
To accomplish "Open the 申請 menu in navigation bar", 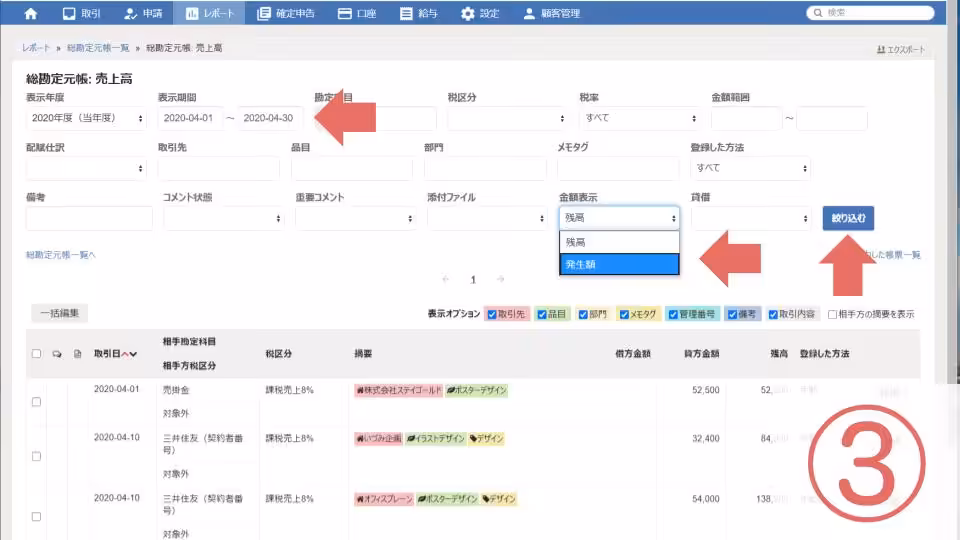I will click(x=145, y=14).
